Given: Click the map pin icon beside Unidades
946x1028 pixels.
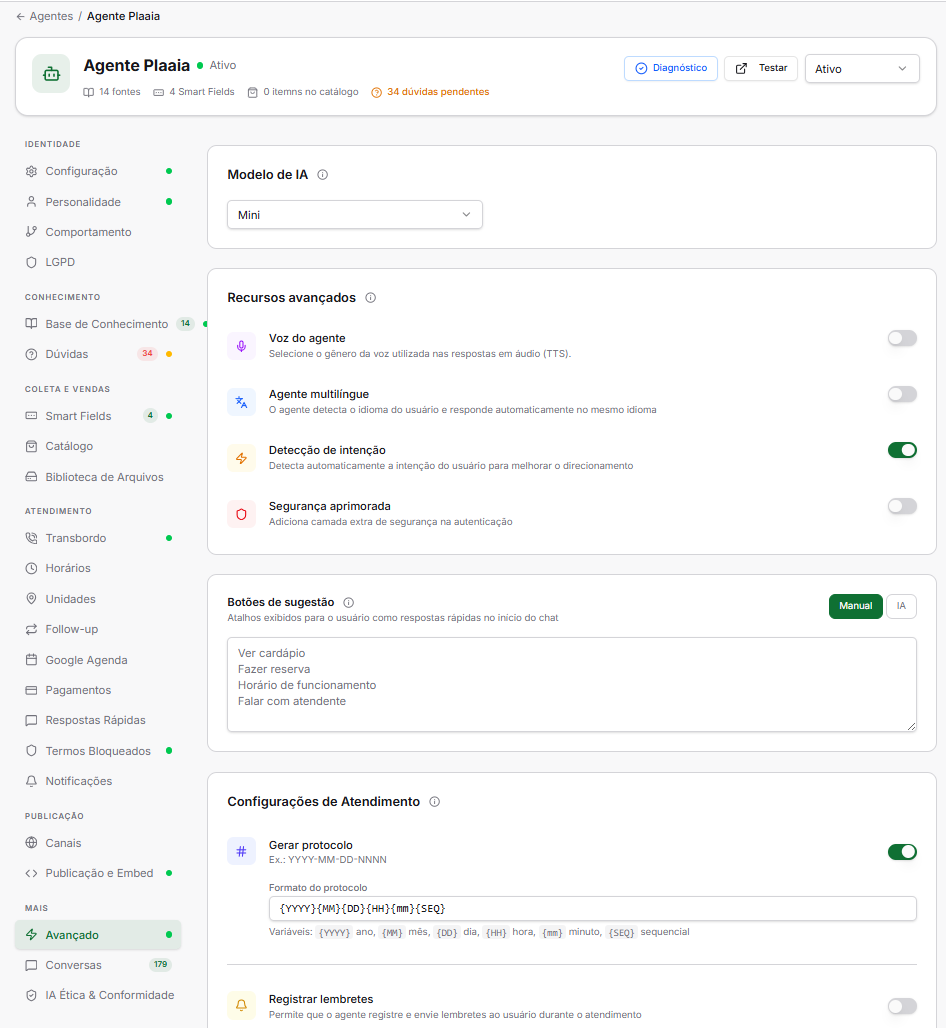Looking at the screenshot, I should pyautogui.click(x=31, y=599).
